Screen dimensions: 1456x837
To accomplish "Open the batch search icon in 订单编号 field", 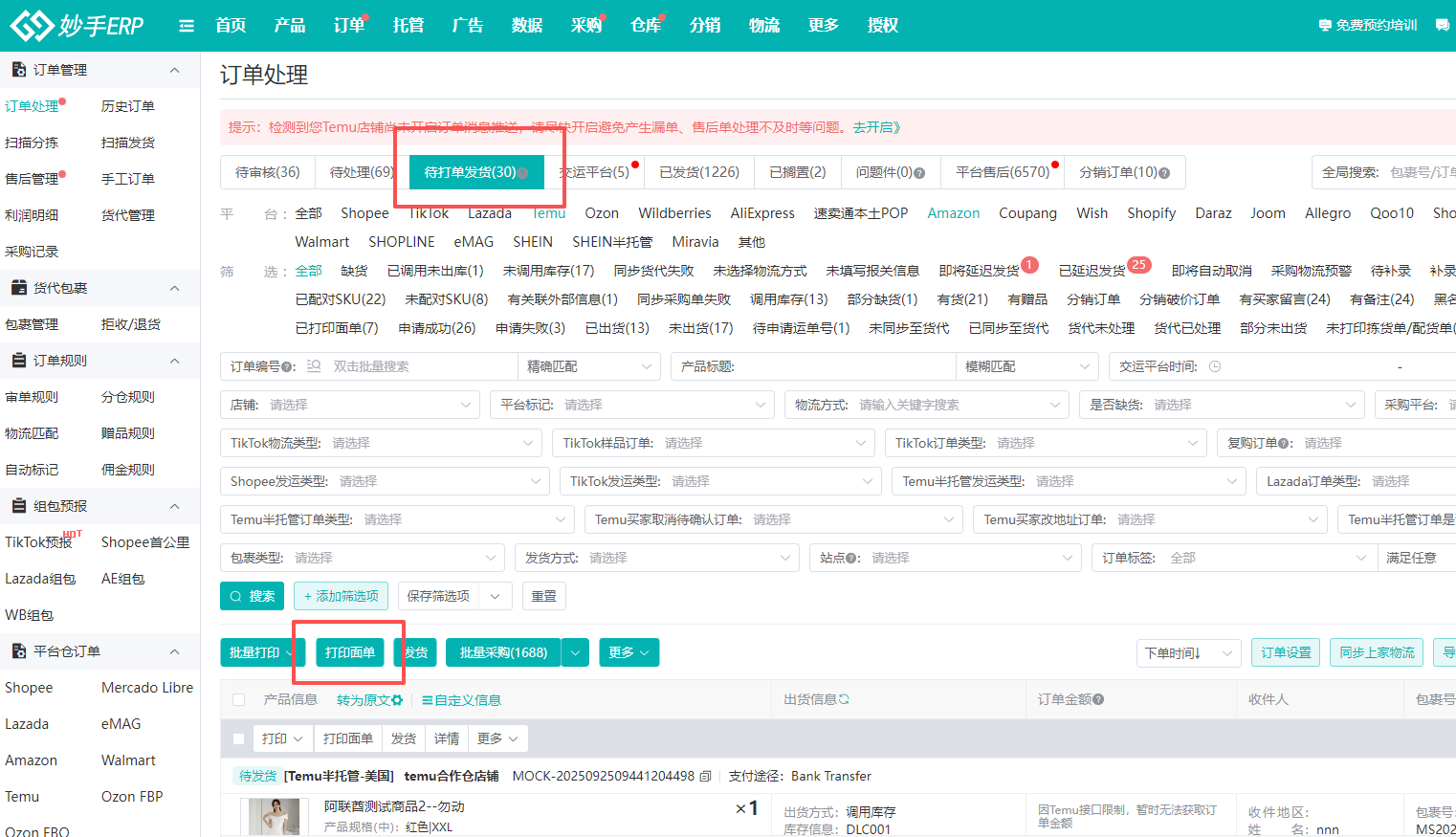I will pyautogui.click(x=315, y=366).
